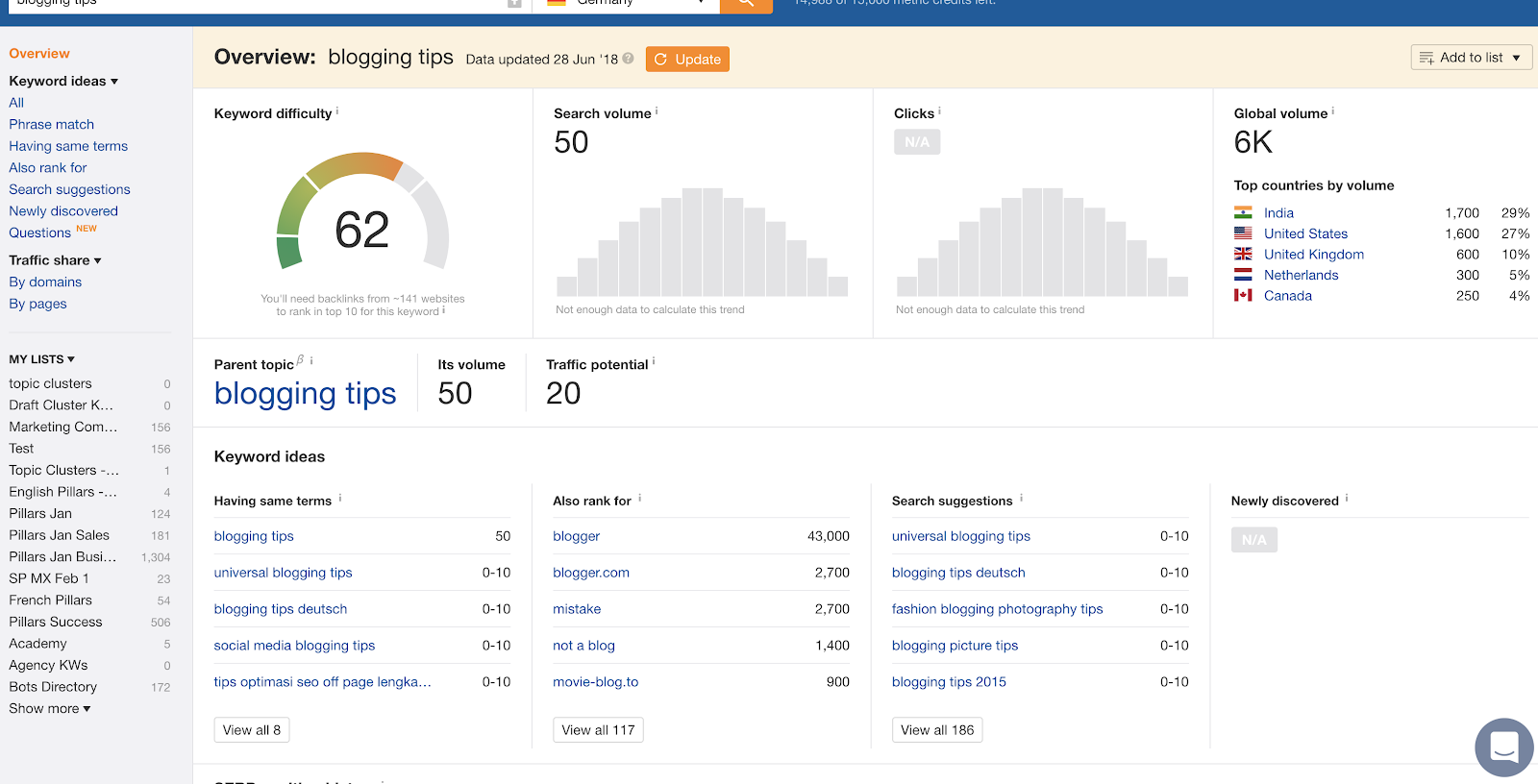This screenshot has width=1538, height=784.
Task: Expand Show more in the lists sidebar
Action: pyautogui.click(x=50, y=709)
